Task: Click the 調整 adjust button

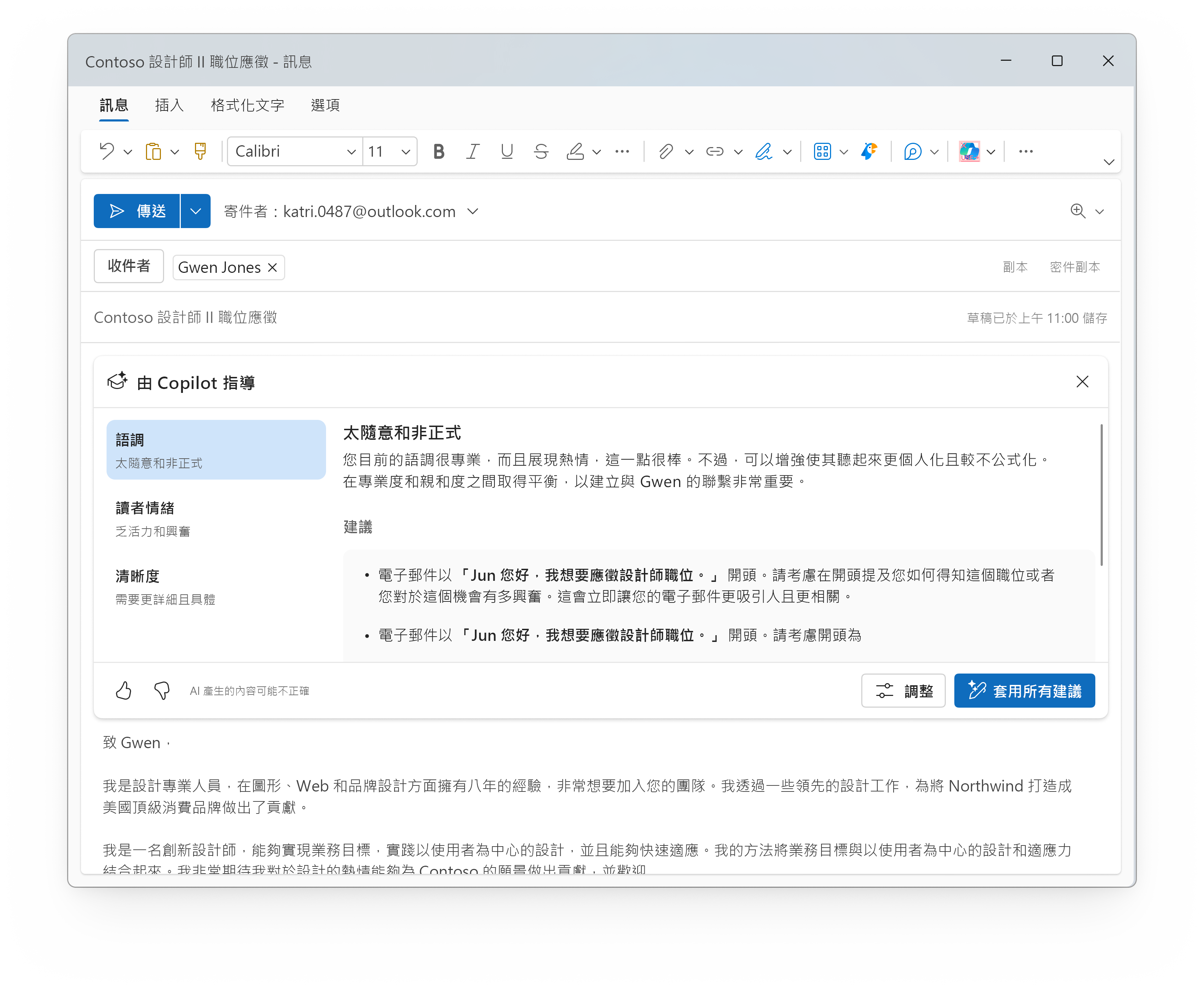Action: (903, 691)
